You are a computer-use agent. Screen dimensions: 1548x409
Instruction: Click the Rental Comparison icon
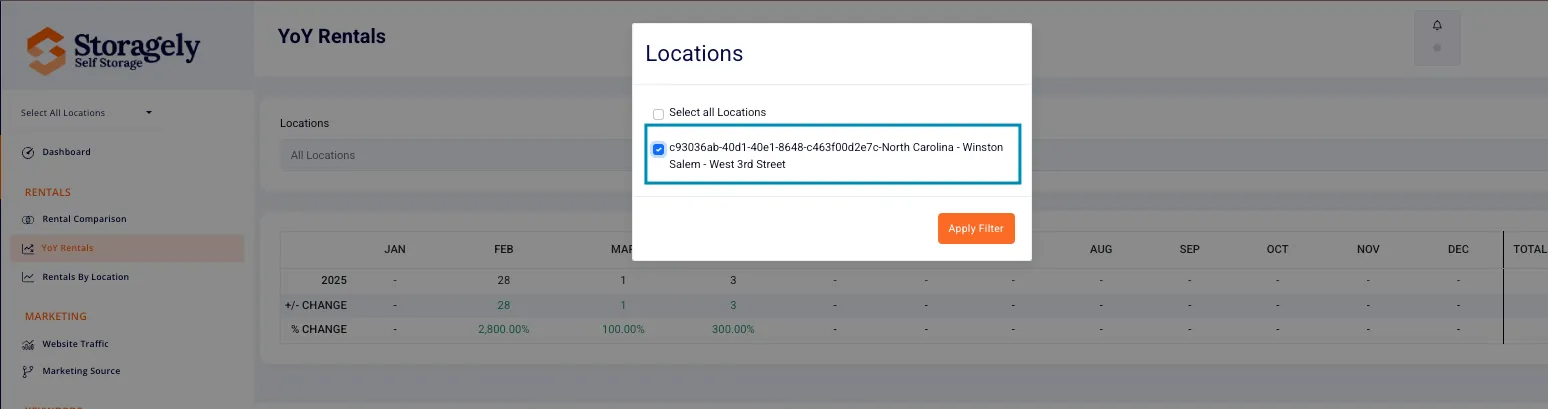[x=28, y=219]
